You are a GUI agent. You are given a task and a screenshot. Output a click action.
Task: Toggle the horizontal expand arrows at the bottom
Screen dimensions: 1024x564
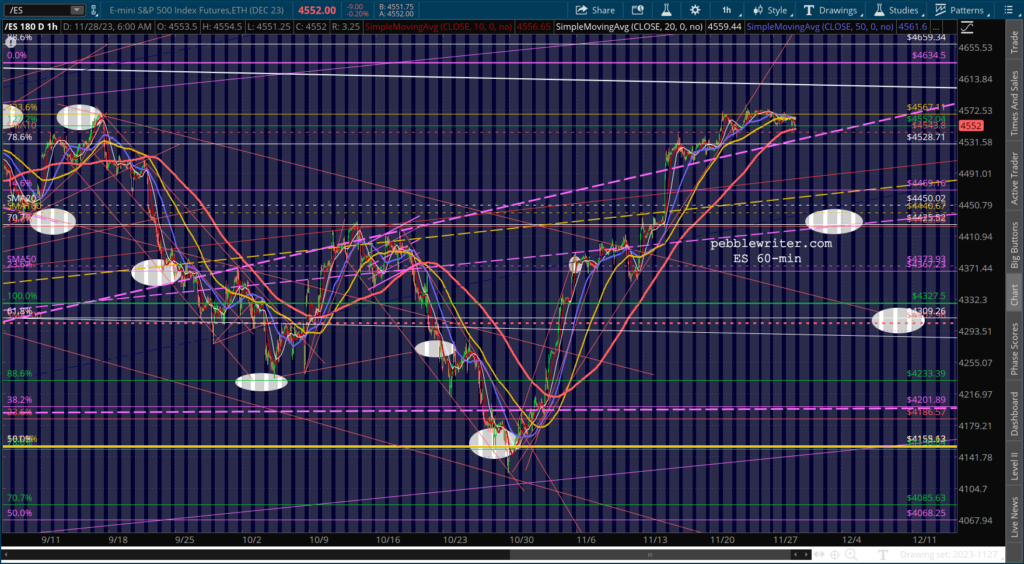click(819, 554)
